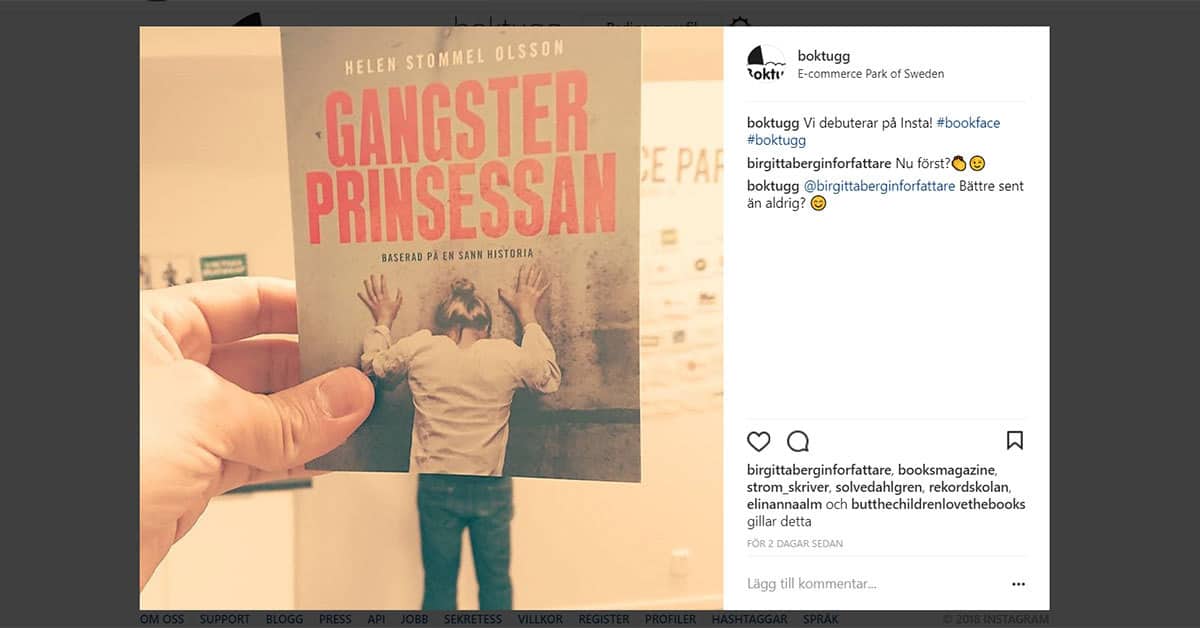
Task: Save the post with the bookmark icon
Action: pos(1015,441)
